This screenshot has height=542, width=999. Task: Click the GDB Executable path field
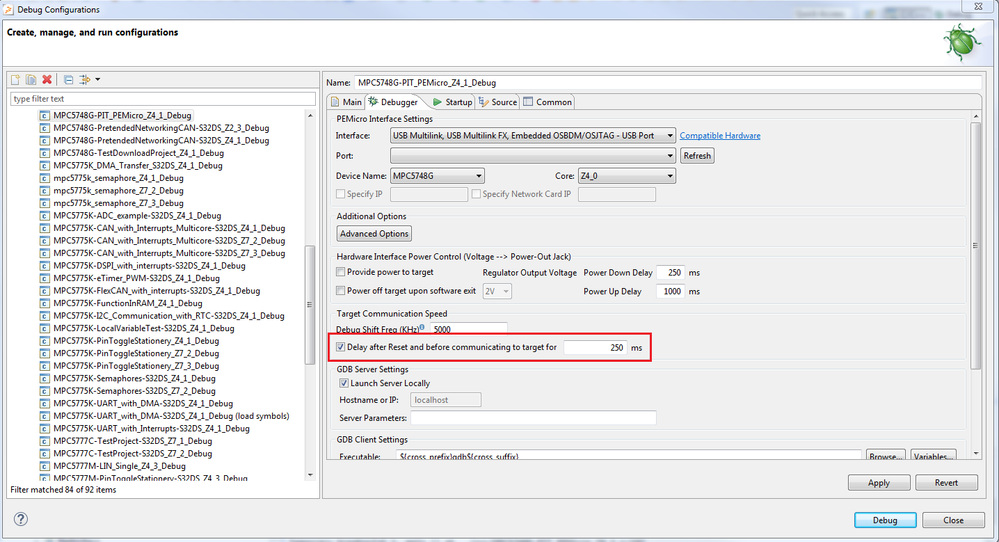click(628, 455)
